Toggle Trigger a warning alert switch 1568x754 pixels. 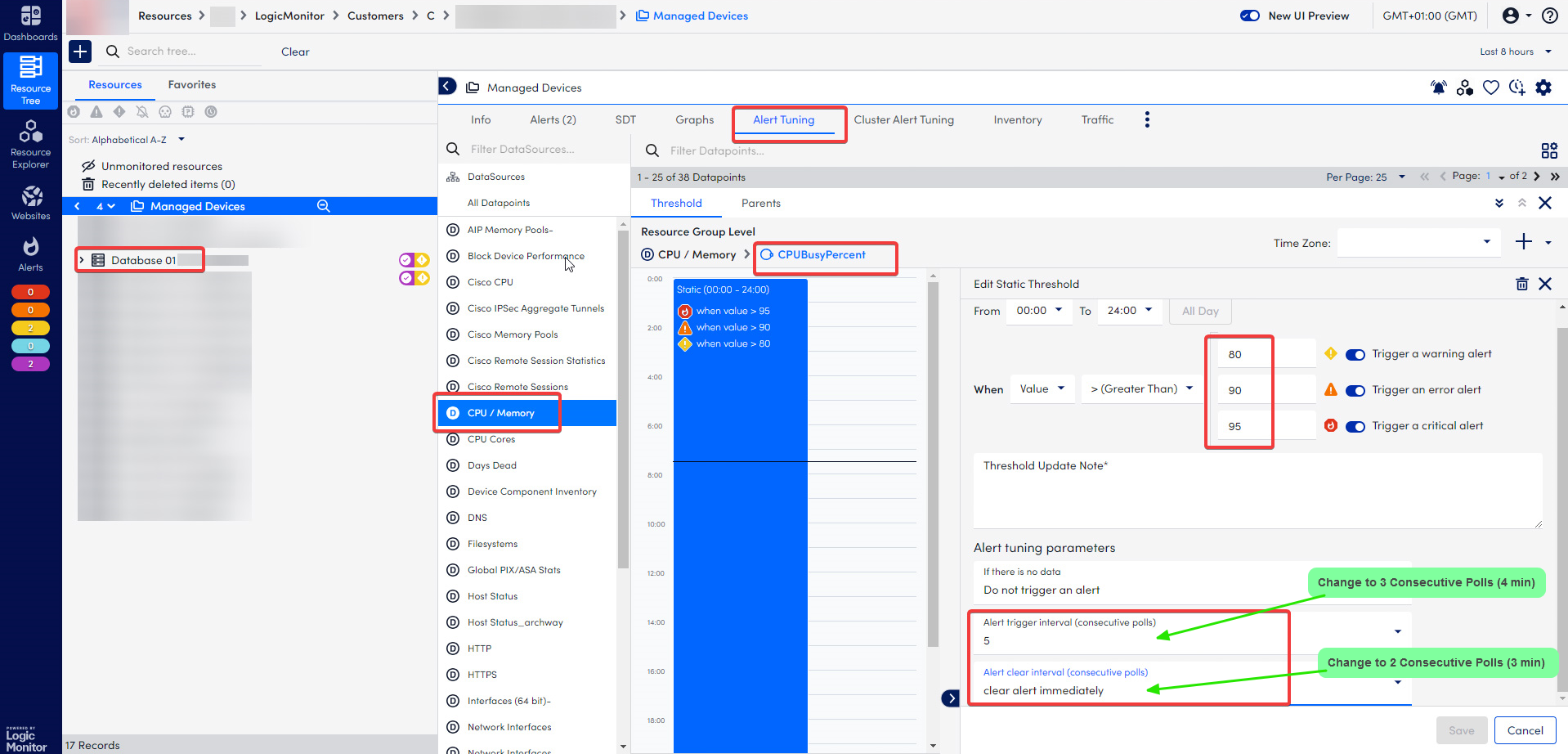(x=1355, y=354)
